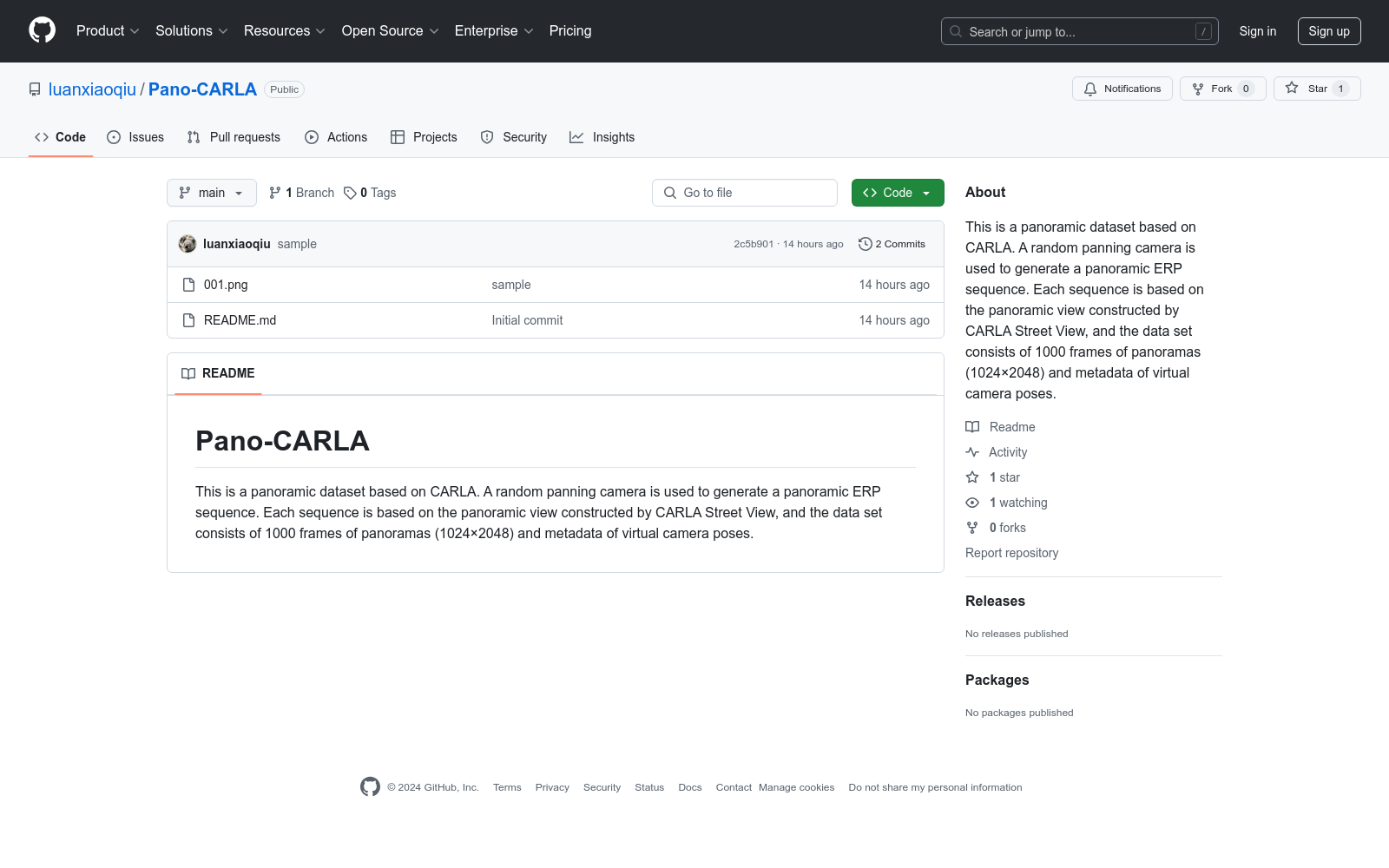The image size is (1389, 868).
Task: Open the README.md file
Action: coord(240,320)
